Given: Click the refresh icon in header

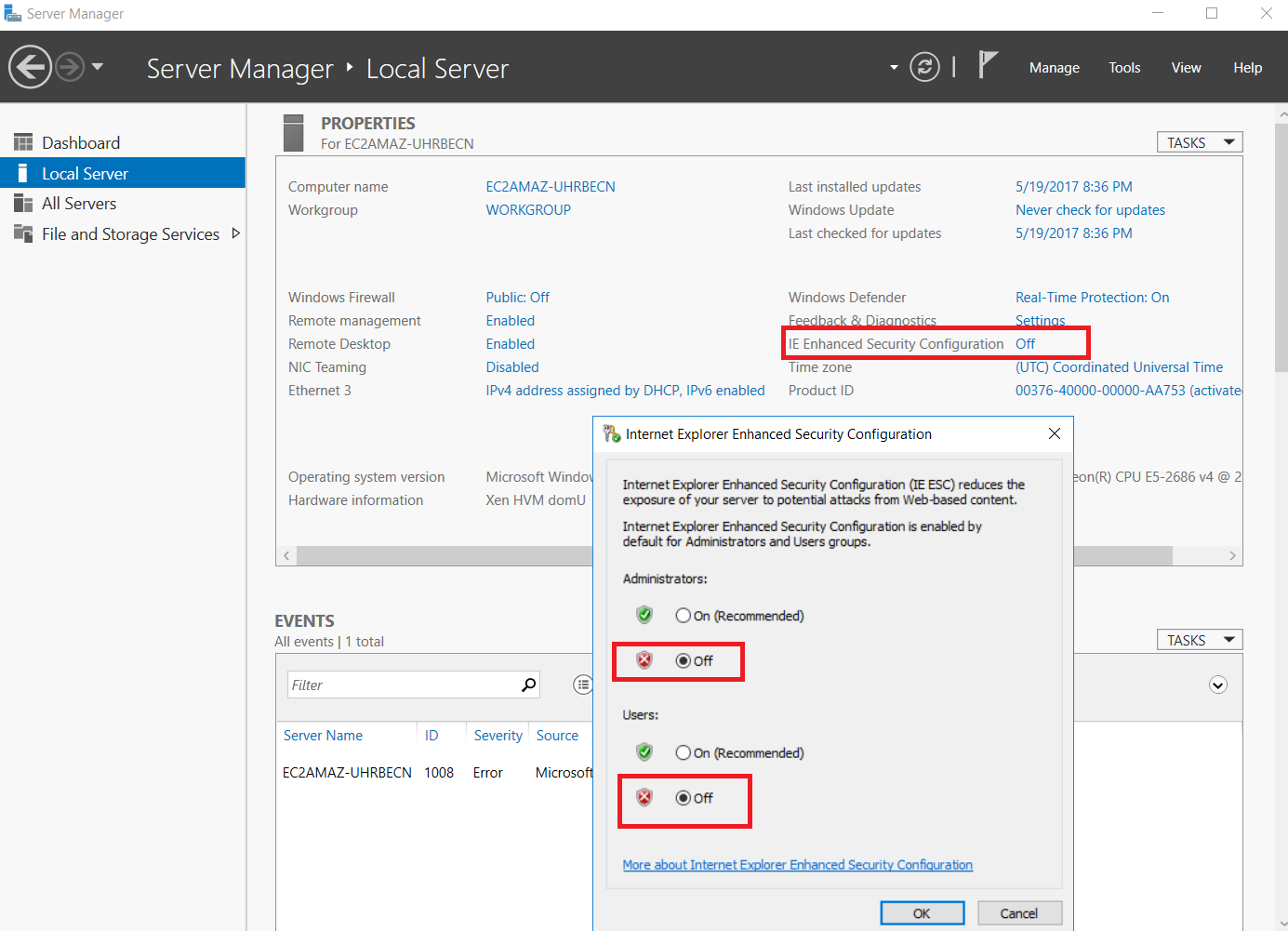Looking at the screenshot, I should tap(924, 67).
